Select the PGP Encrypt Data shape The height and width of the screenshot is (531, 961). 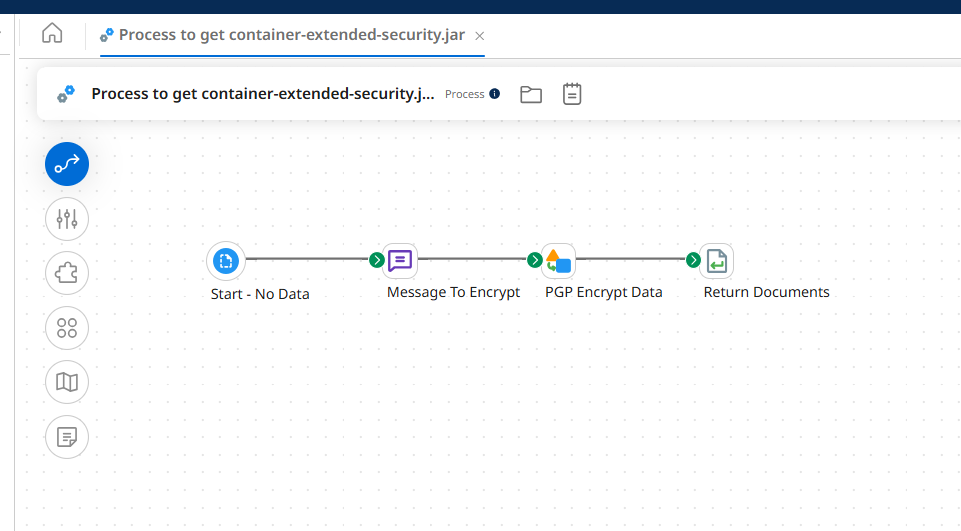[558, 261]
